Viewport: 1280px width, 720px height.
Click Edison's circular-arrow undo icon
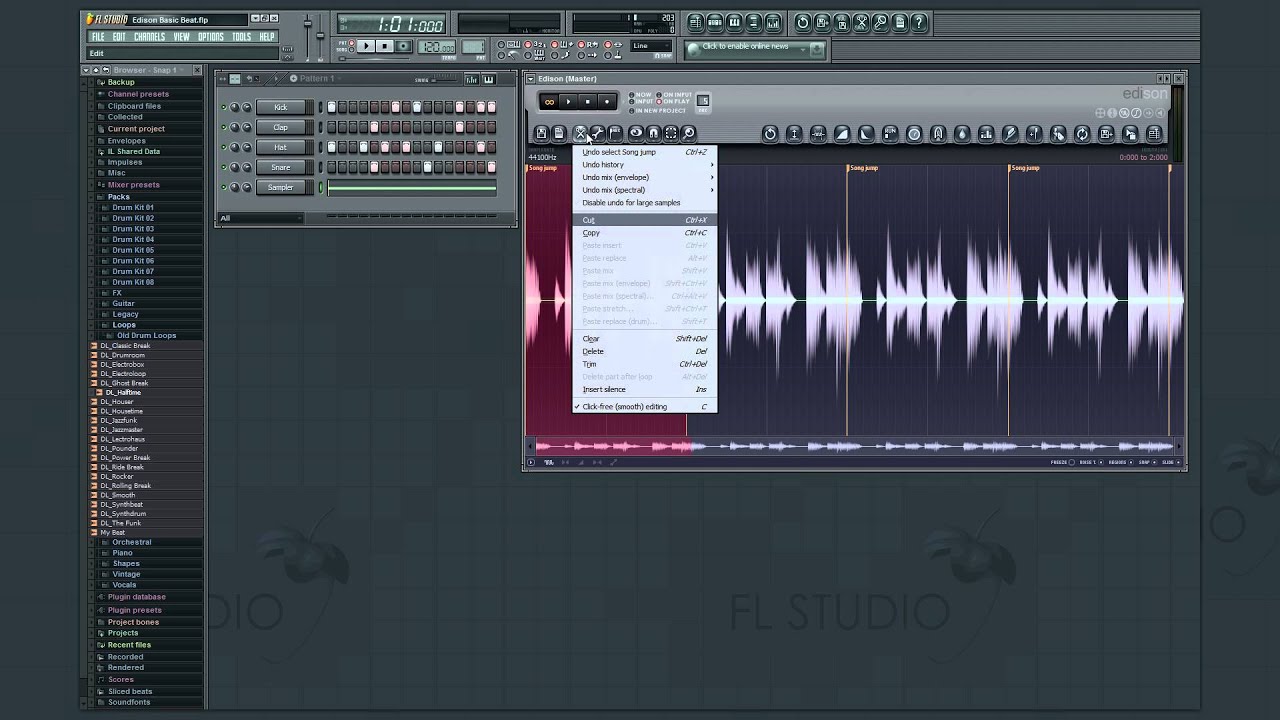tap(770, 134)
